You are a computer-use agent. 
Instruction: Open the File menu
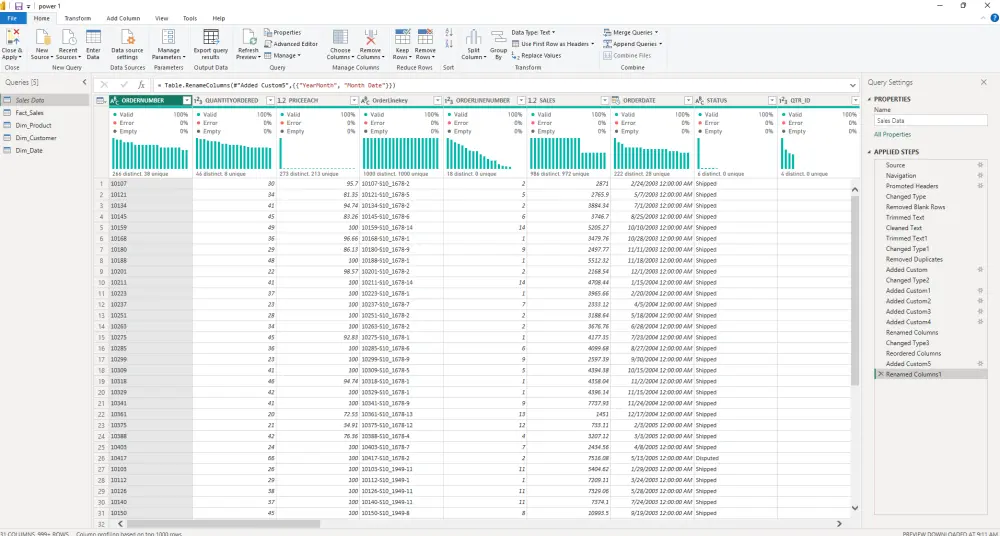pyautogui.click(x=12, y=19)
